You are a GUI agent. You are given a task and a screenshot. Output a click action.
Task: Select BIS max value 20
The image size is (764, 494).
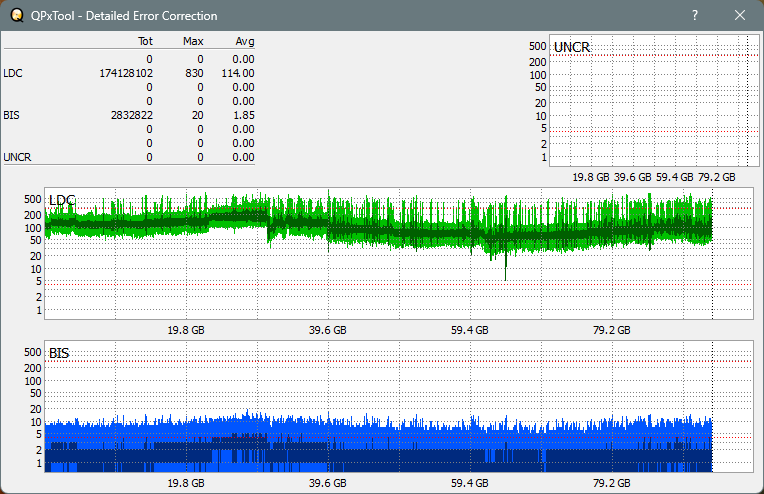[x=197, y=115]
